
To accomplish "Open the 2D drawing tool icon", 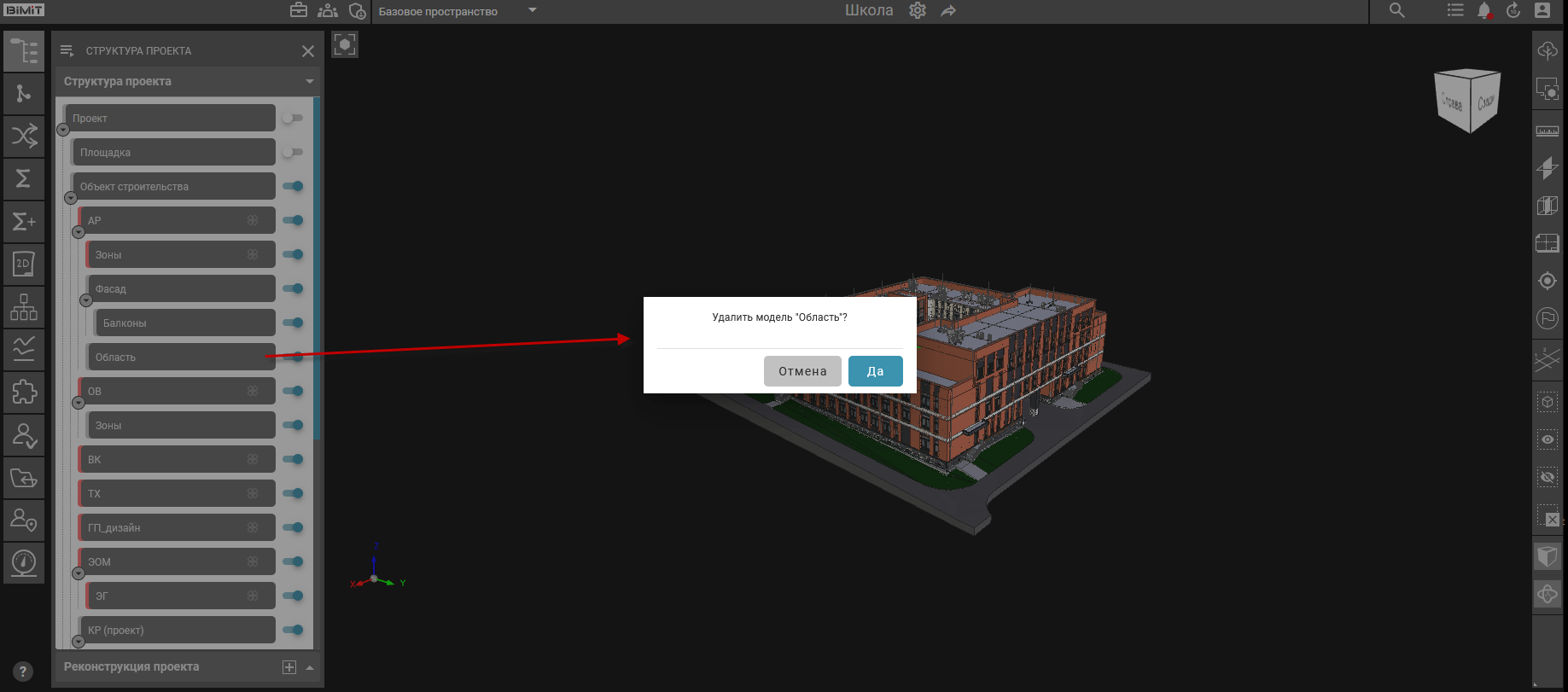I will (24, 264).
